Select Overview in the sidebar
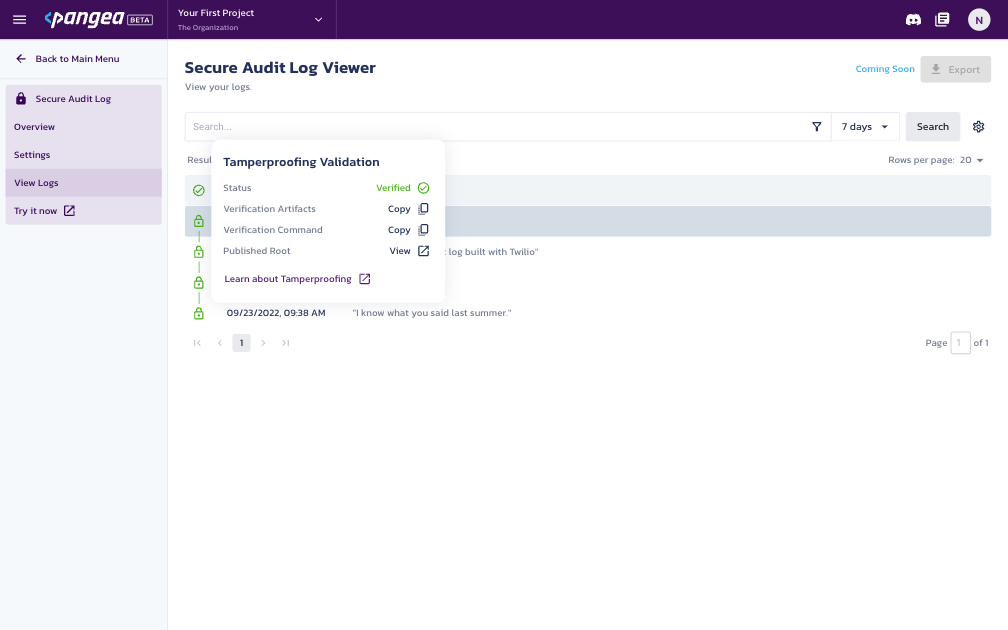1008x630 pixels. (x=35, y=127)
